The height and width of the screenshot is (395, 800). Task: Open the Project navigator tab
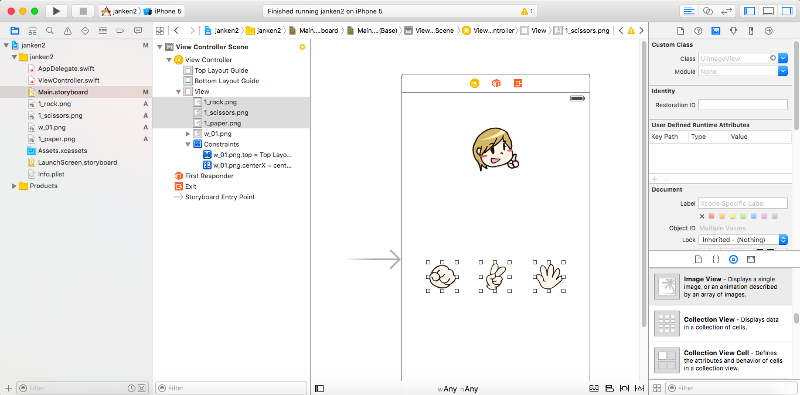pos(15,31)
